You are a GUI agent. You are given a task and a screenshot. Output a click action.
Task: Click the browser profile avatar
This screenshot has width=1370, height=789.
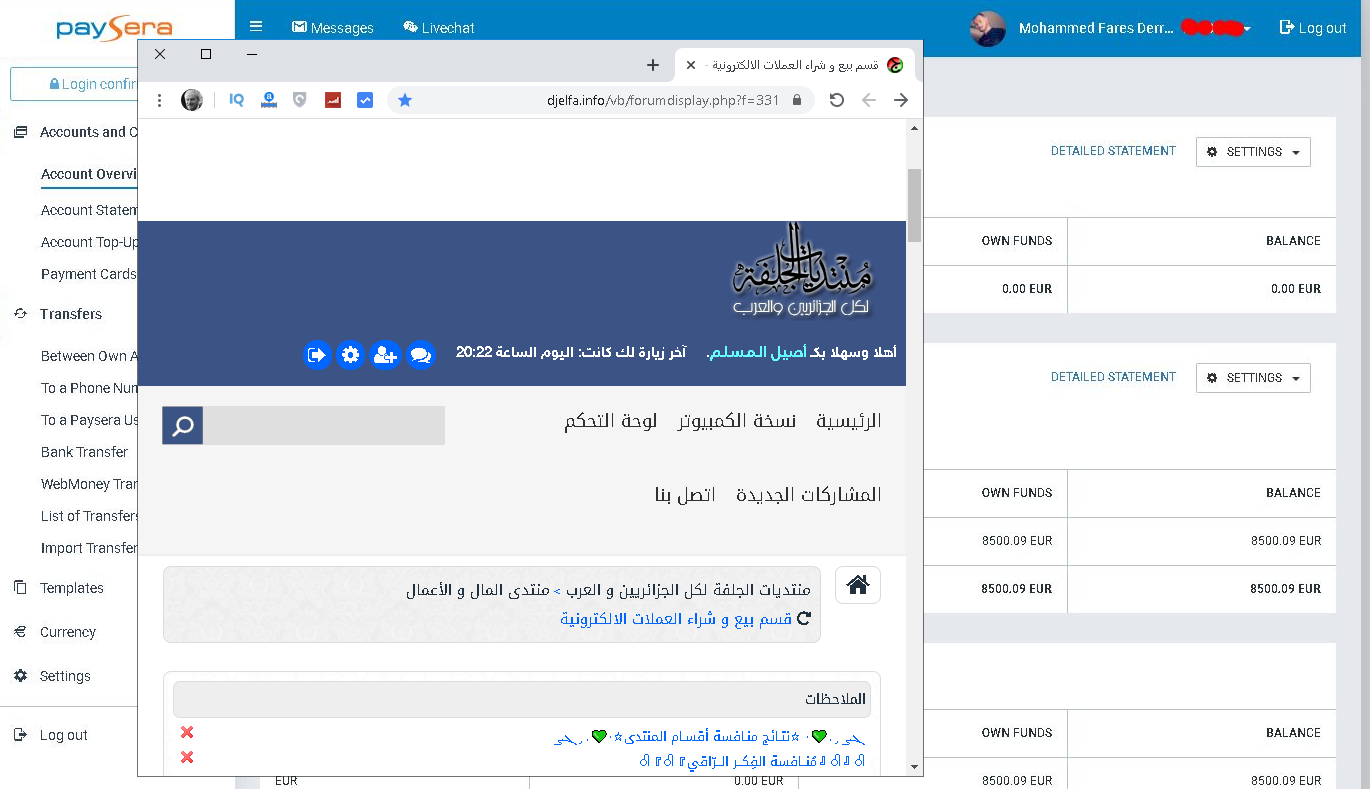(x=192, y=100)
